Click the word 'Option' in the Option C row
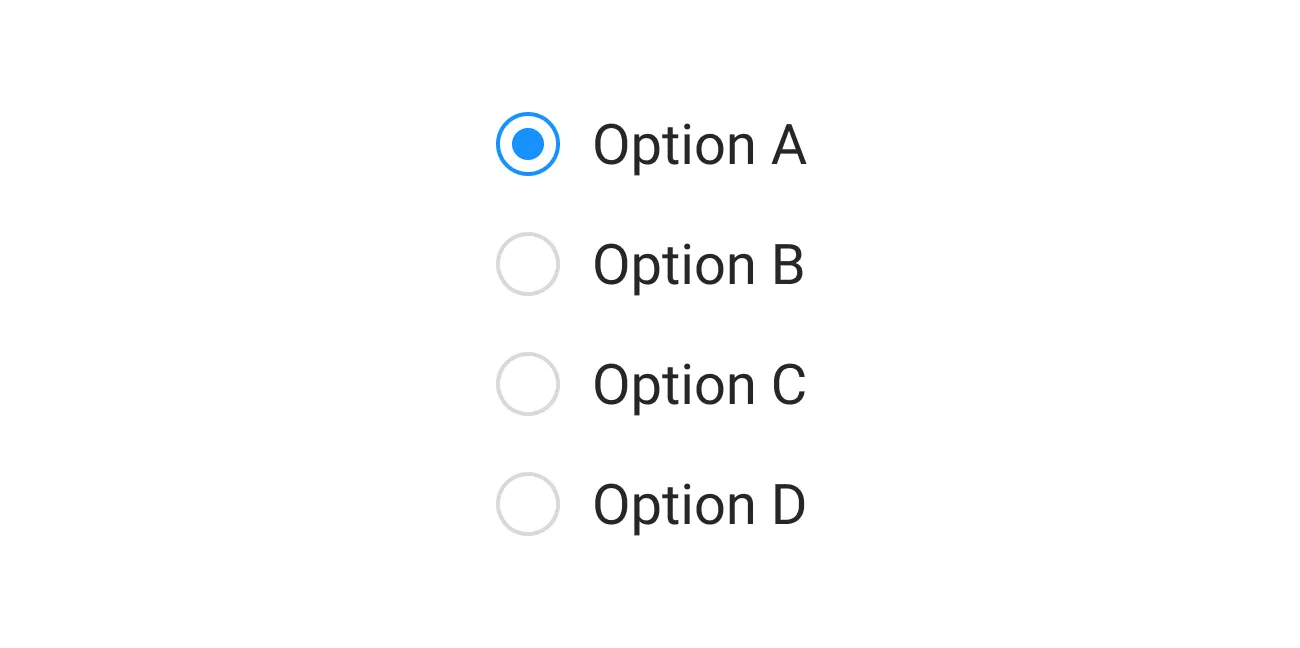 674,386
